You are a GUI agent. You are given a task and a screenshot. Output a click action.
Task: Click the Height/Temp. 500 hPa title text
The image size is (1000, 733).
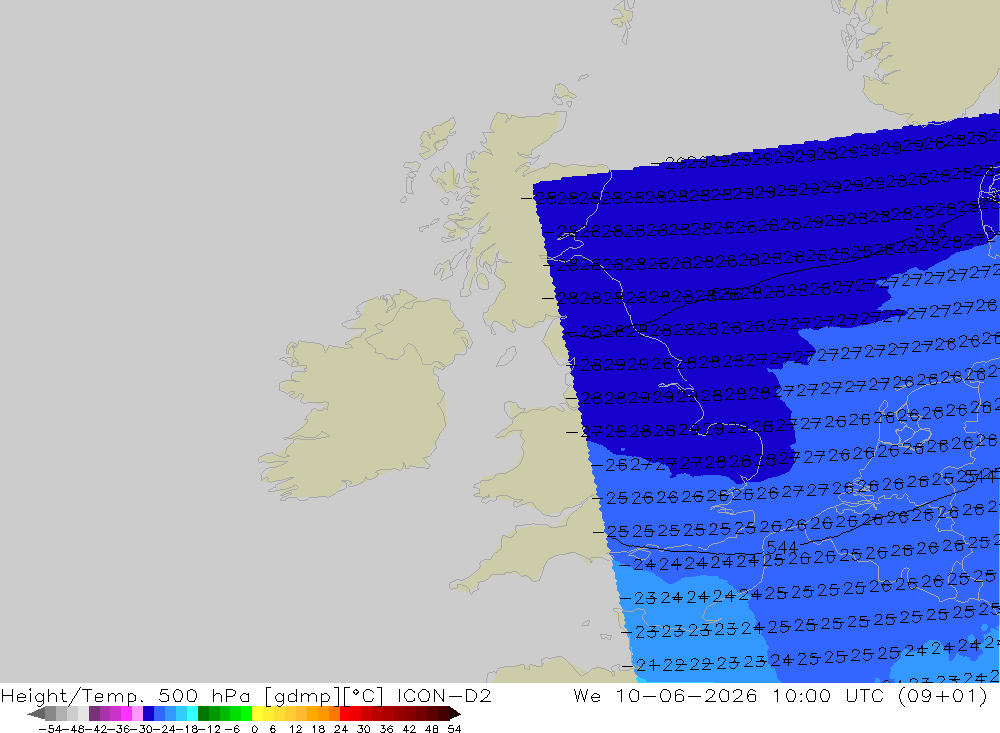(x=124, y=695)
